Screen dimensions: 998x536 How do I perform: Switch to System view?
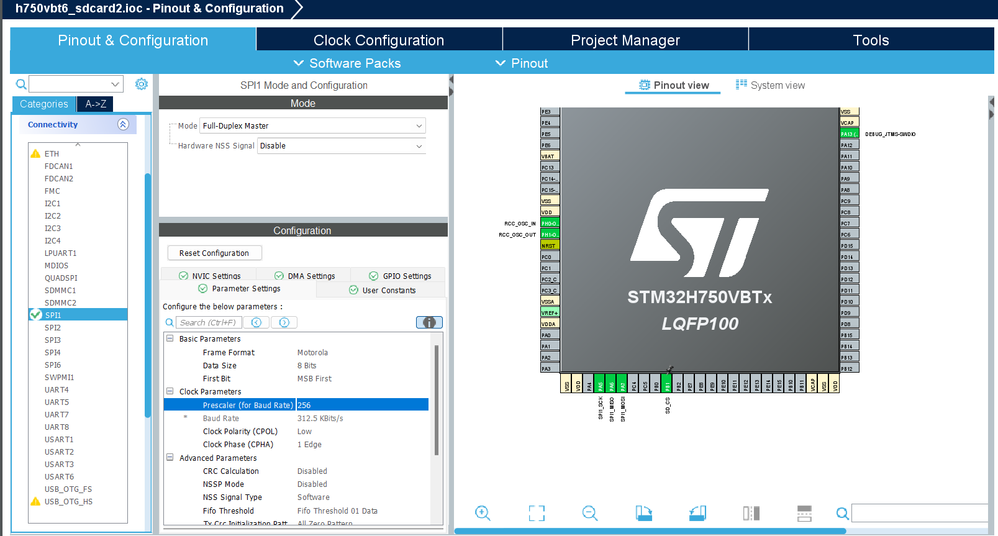770,85
